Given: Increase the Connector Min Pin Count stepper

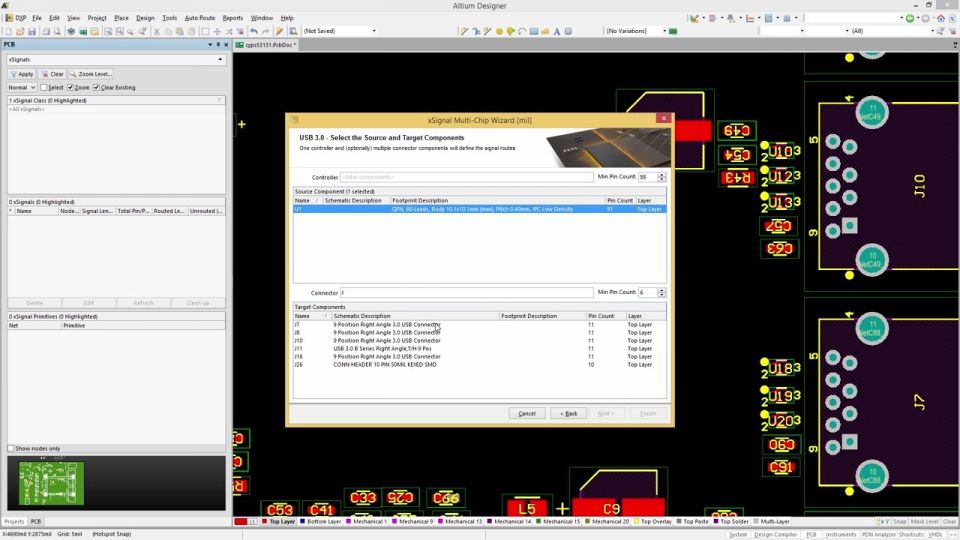Looking at the screenshot, I should [x=662, y=290].
